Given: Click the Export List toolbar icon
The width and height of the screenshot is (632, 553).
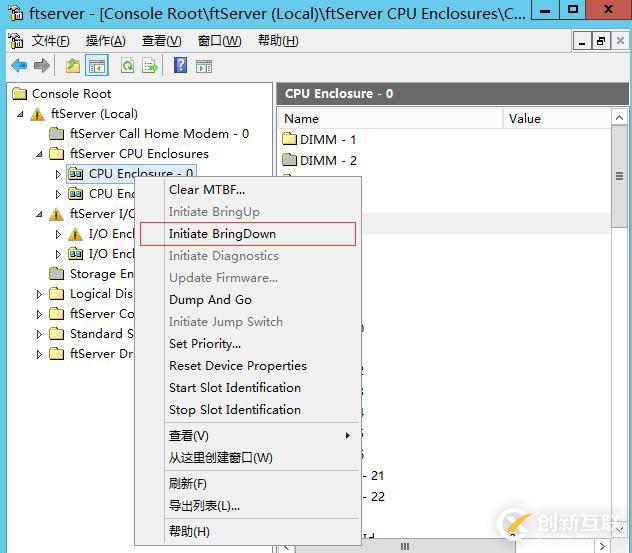Looking at the screenshot, I should 150,65.
